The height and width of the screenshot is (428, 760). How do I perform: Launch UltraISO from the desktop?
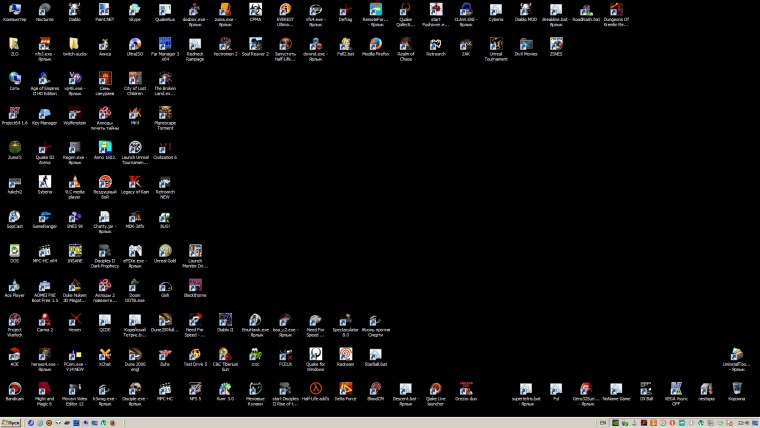click(134, 44)
